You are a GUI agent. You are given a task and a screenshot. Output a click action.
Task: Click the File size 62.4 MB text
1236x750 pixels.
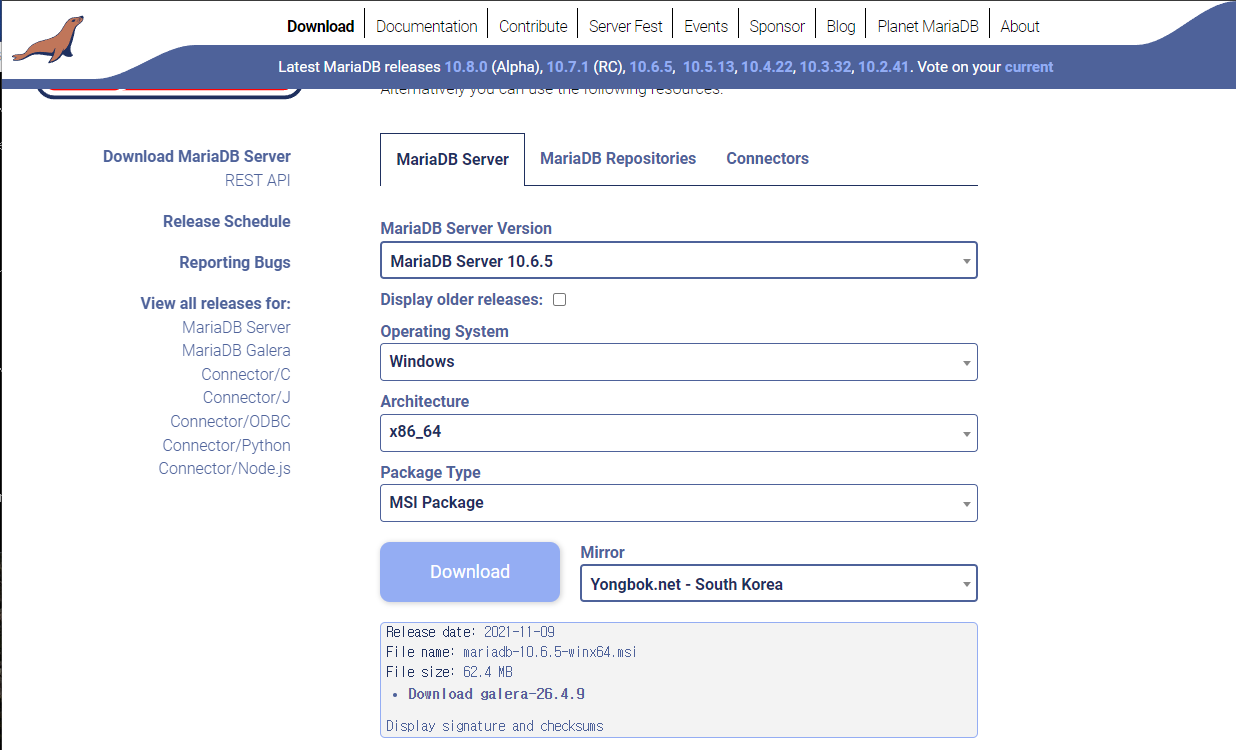(449, 672)
